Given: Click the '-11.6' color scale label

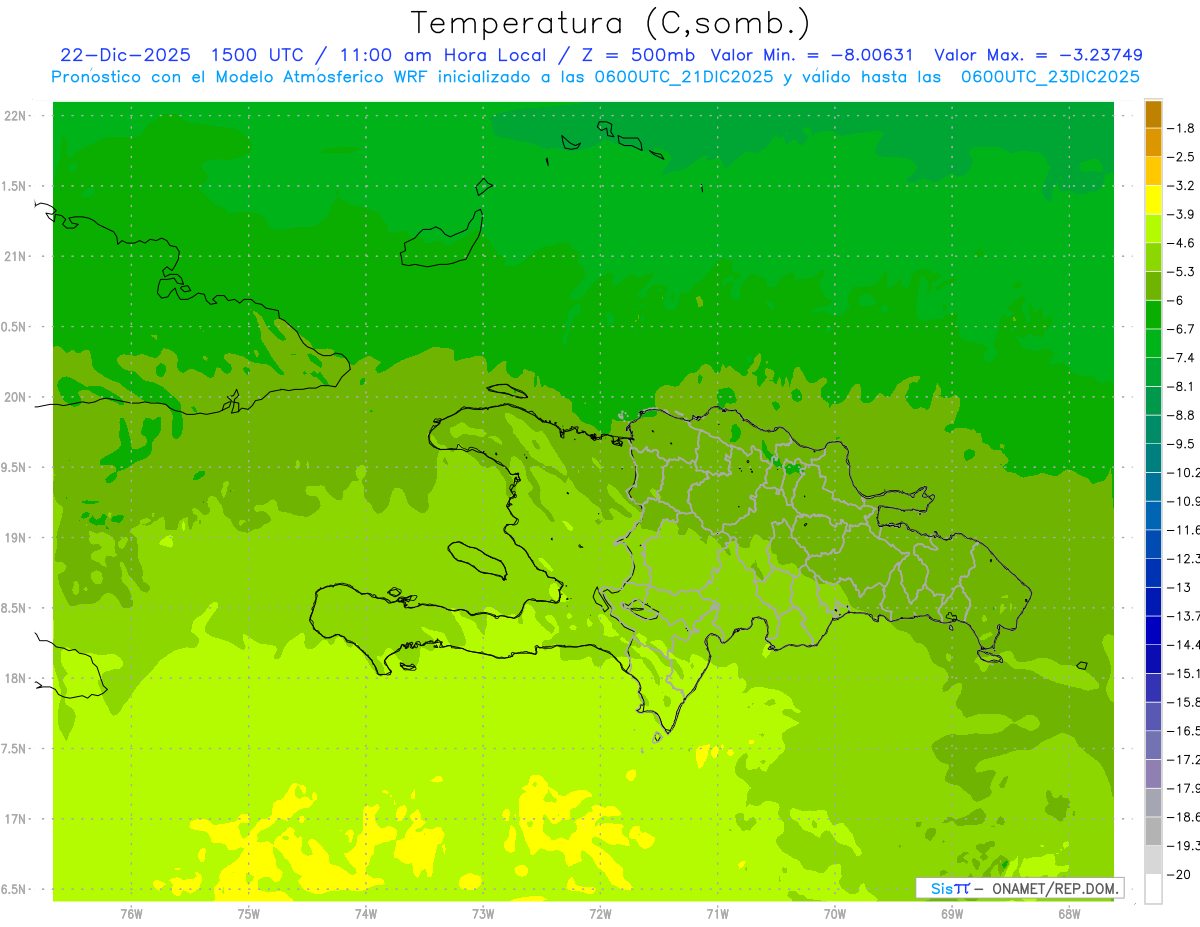Looking at the screenshot, I should [1183, 530].
